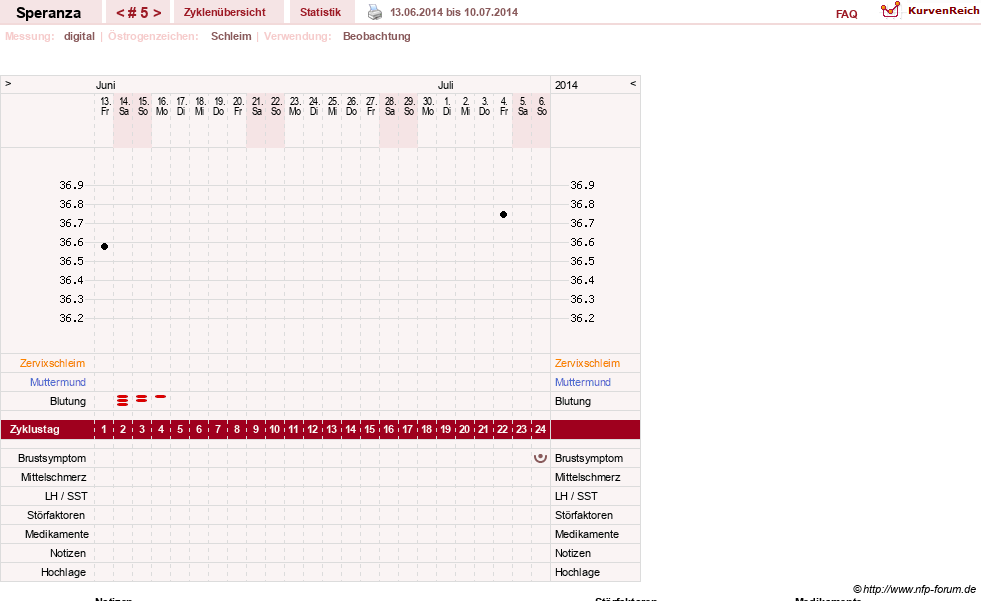Collapse the chart with the top-right < arrow

(x=633, y=83)
